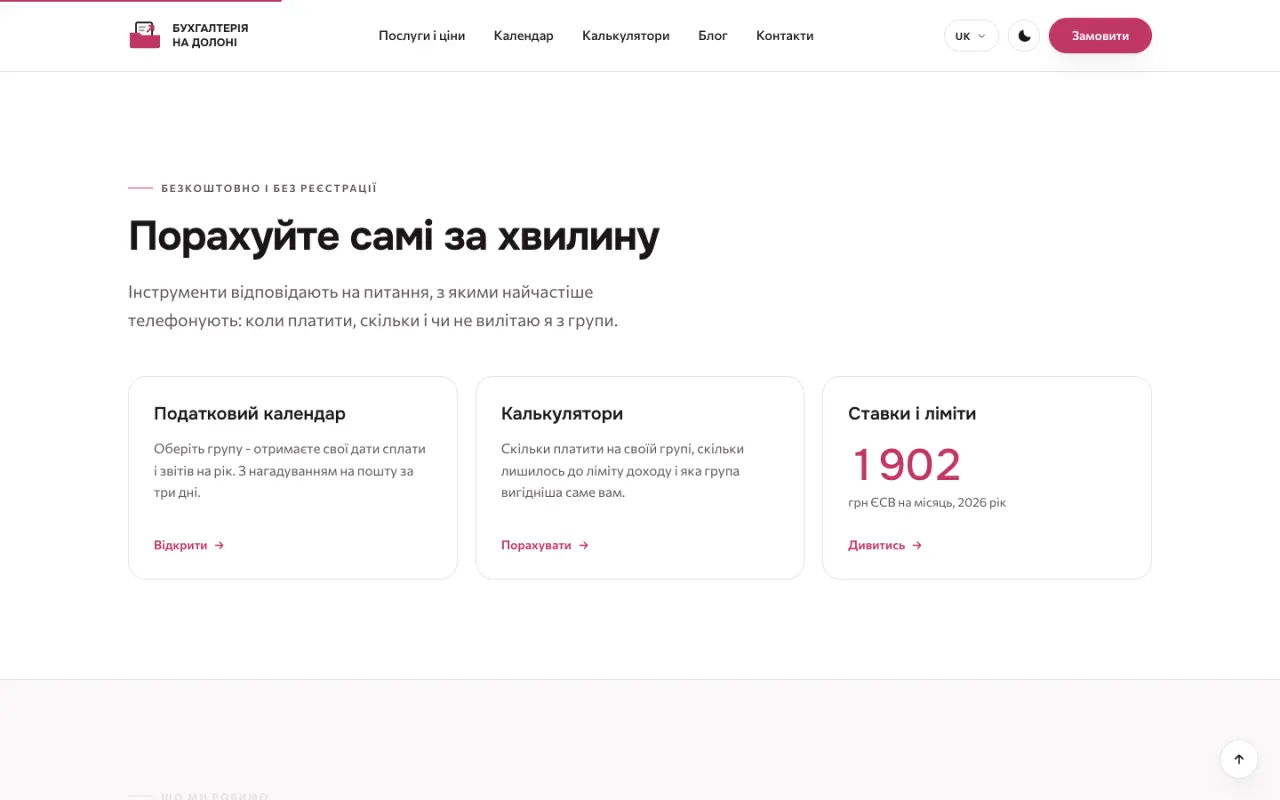Image resolution: width=1280 pixels, height=800 pixels.
Task: Click the 1 902 value in the rates card
Action: pyautogui.click(x=906, y=465)
